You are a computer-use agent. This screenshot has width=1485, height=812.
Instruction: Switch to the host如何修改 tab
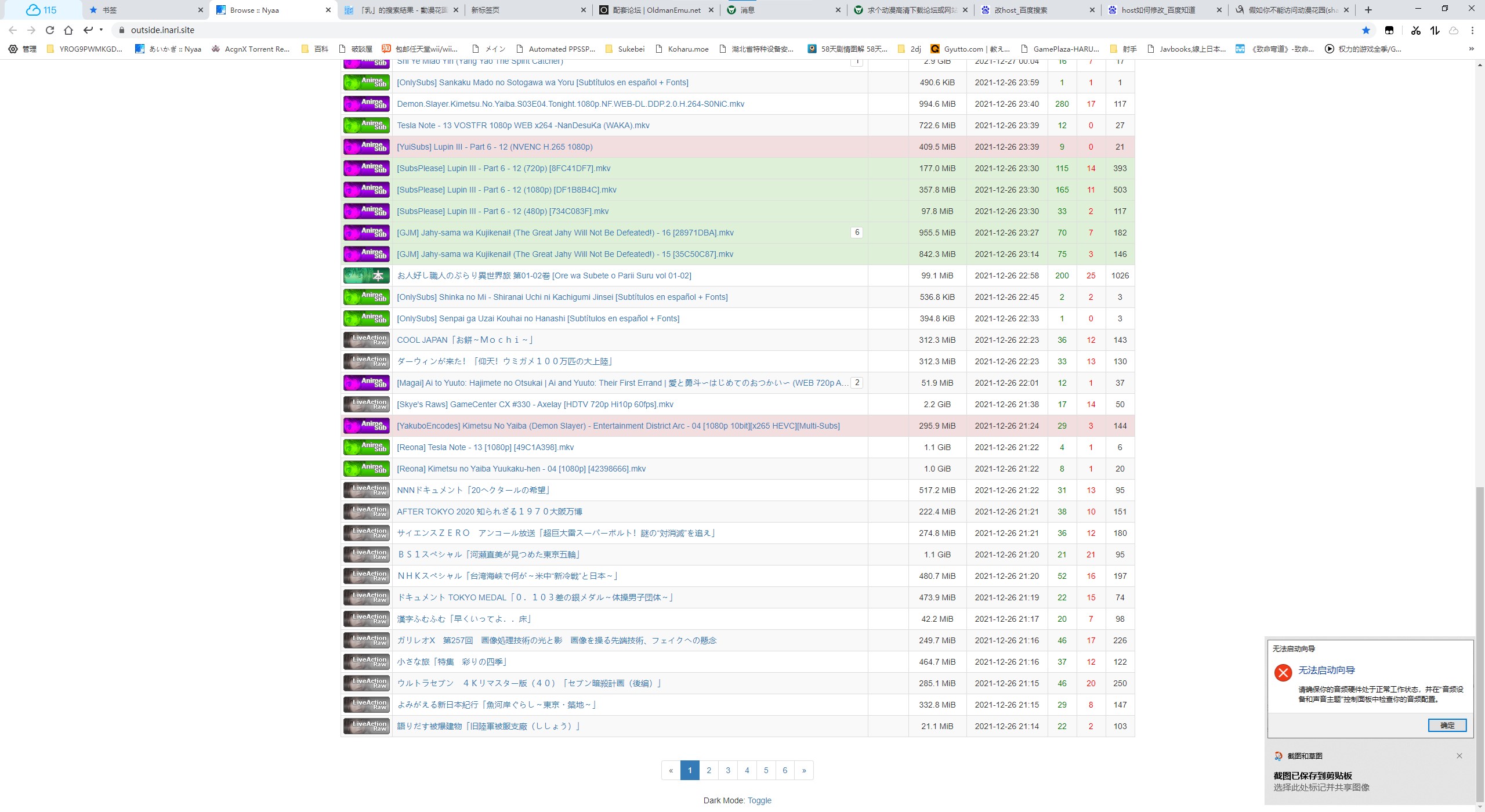pyautogui.click(x=1166, y=10)
